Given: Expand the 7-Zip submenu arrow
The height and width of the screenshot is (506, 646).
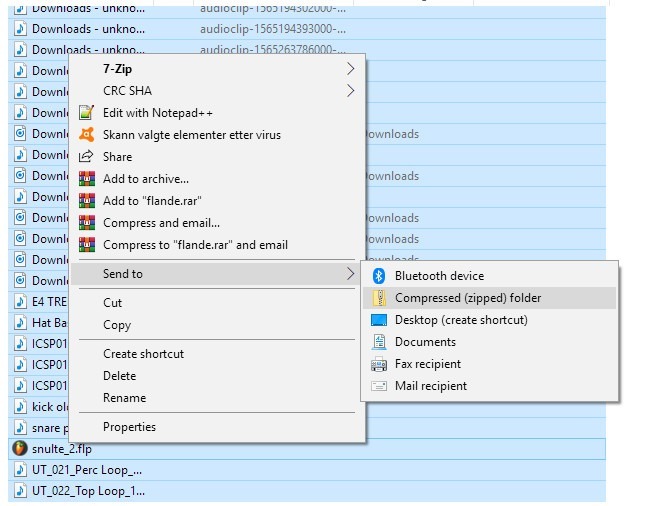Looking at the screenshot, I should [x=350, y=69].
